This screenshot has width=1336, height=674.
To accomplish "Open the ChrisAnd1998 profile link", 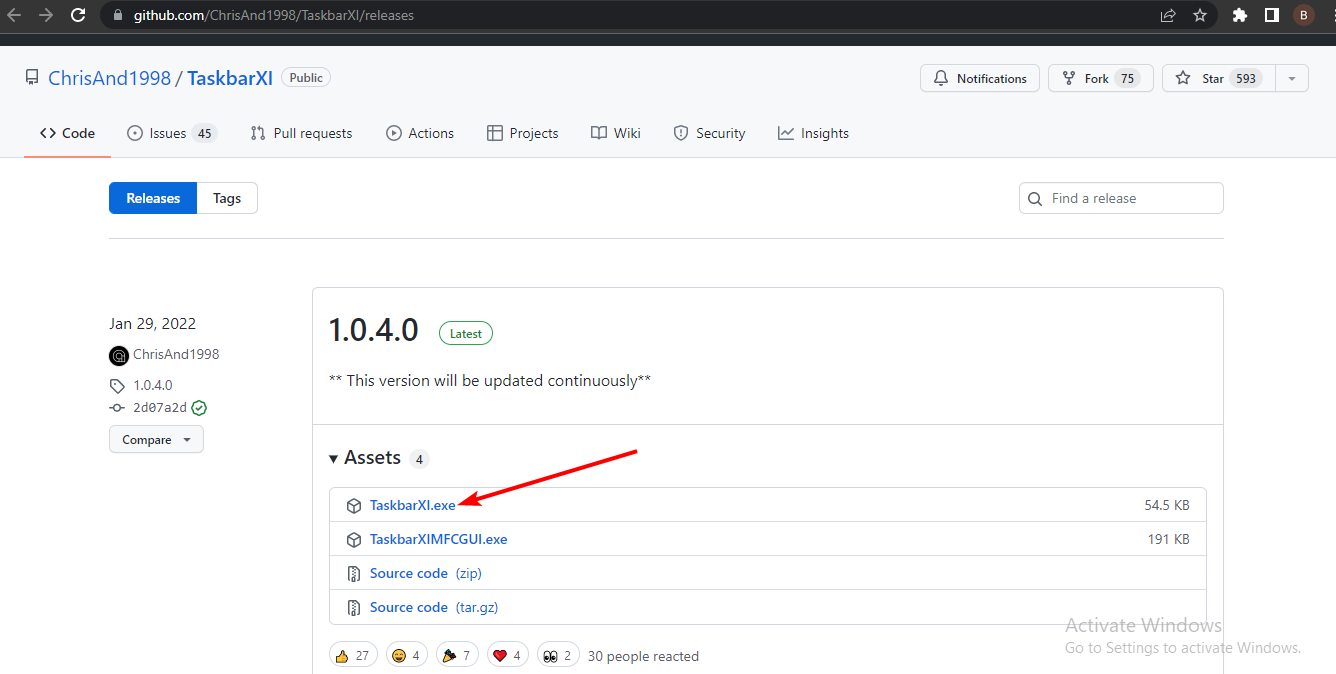I will tap(175, 354).
